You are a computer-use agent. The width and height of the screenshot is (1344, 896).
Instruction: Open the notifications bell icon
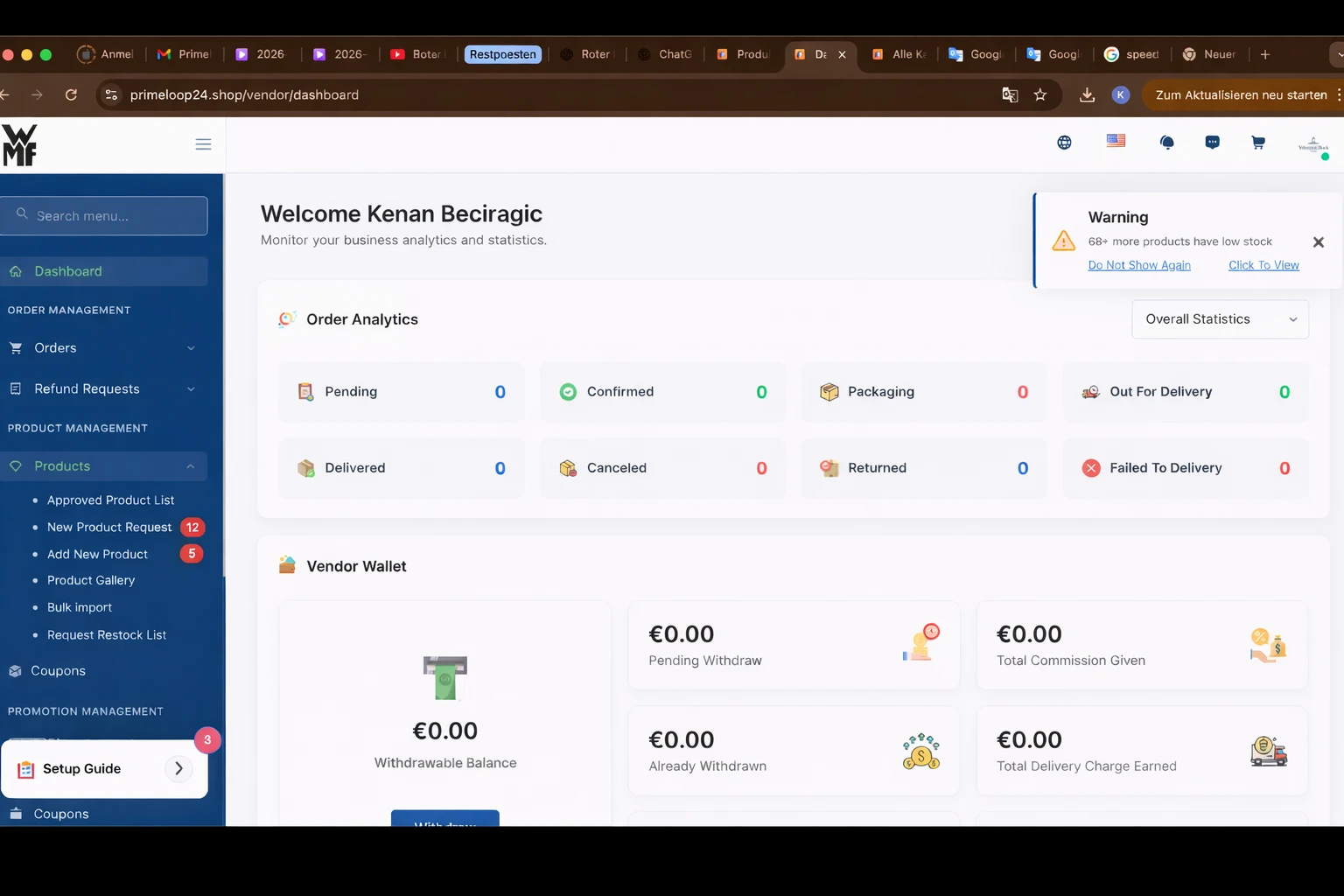pyautogui.click(x=1166, y=143)
